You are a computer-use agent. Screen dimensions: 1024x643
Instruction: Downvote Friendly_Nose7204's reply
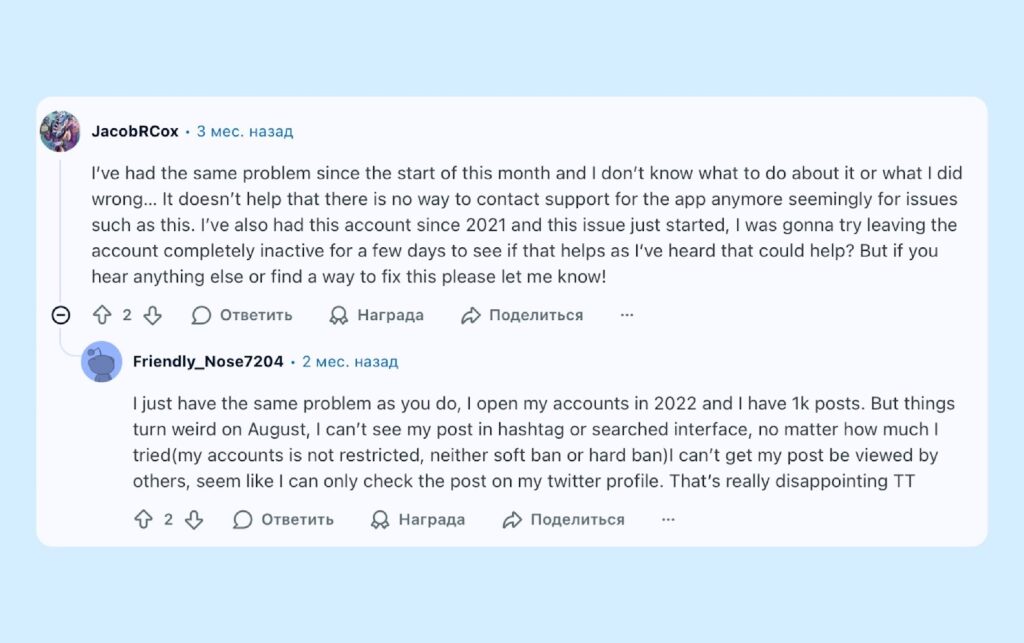click(194, 519)
